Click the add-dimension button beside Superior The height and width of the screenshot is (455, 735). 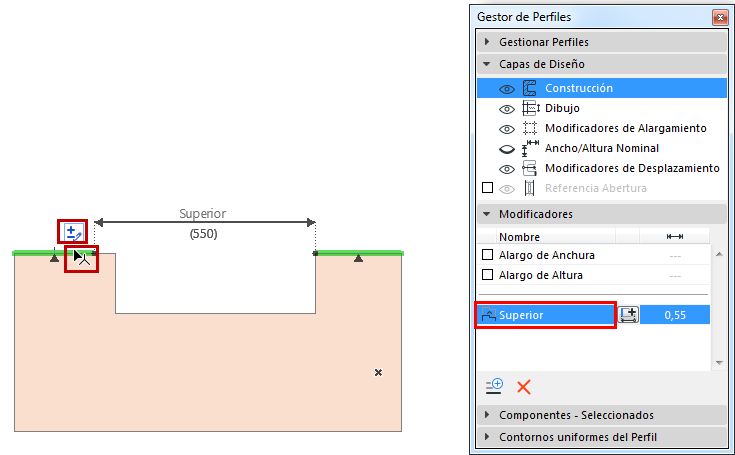tap(628, 314)
